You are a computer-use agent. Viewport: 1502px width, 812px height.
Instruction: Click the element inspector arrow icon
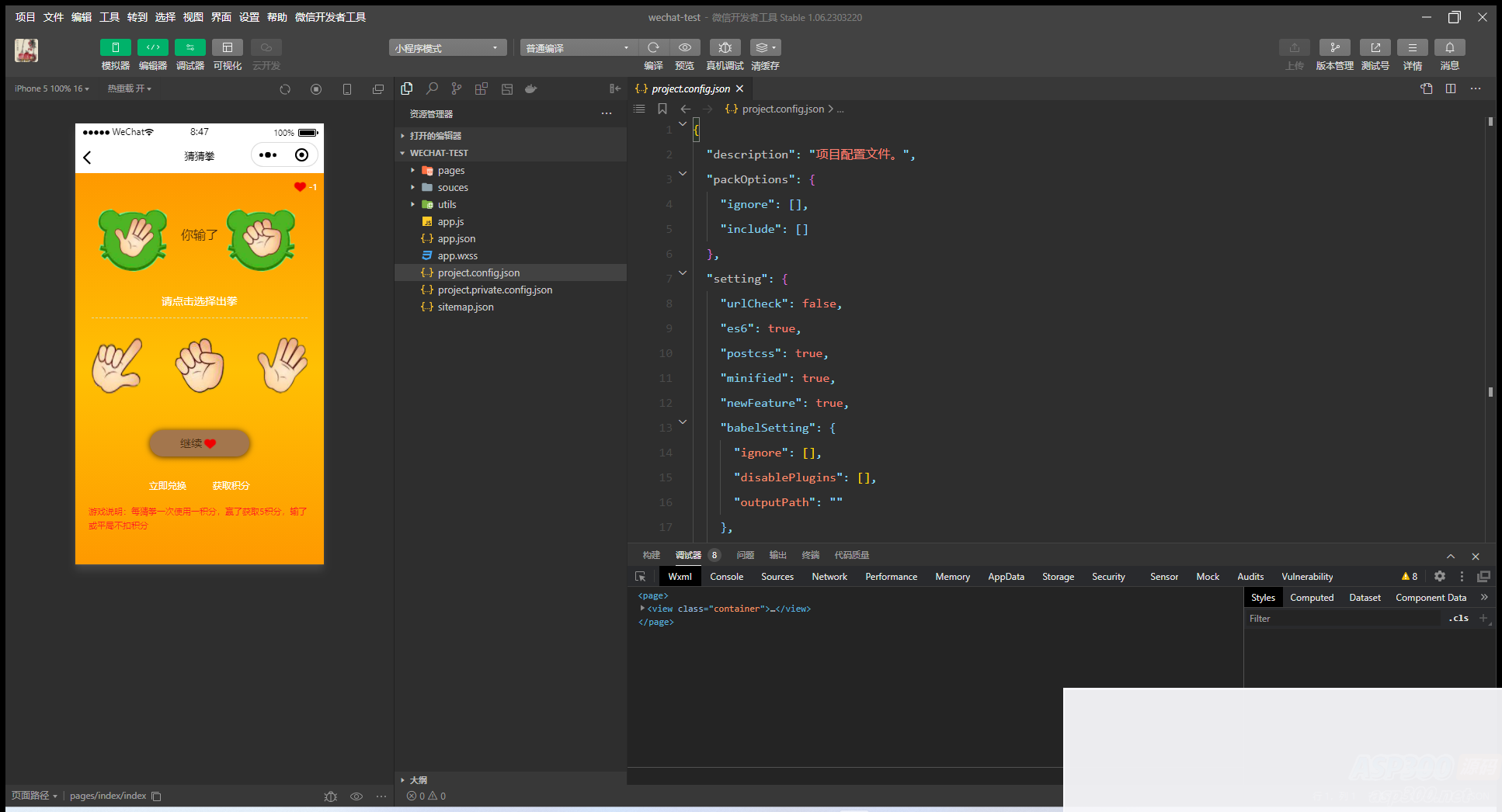[641, 577]
